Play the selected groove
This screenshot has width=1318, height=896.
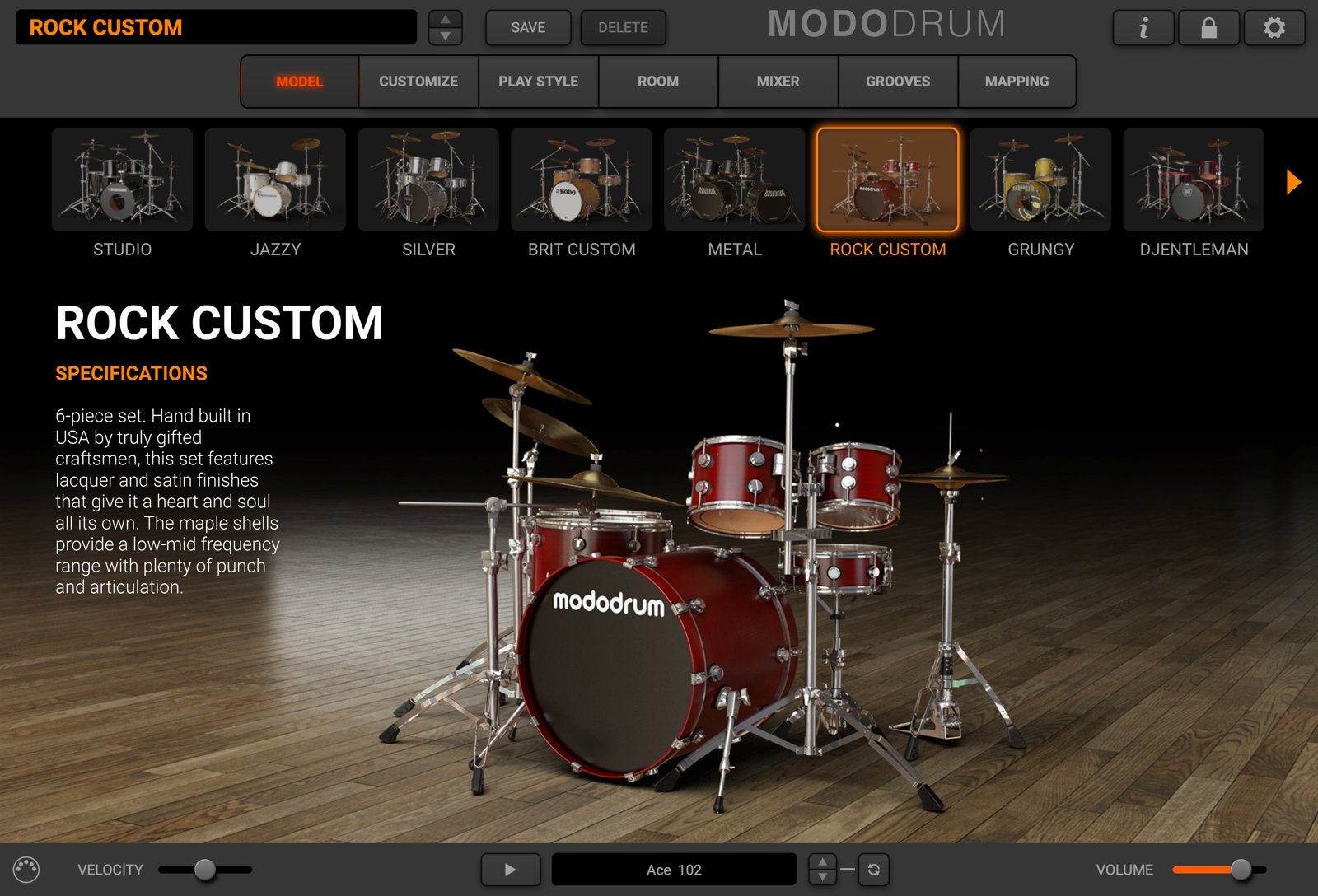[x=511, y=870]
